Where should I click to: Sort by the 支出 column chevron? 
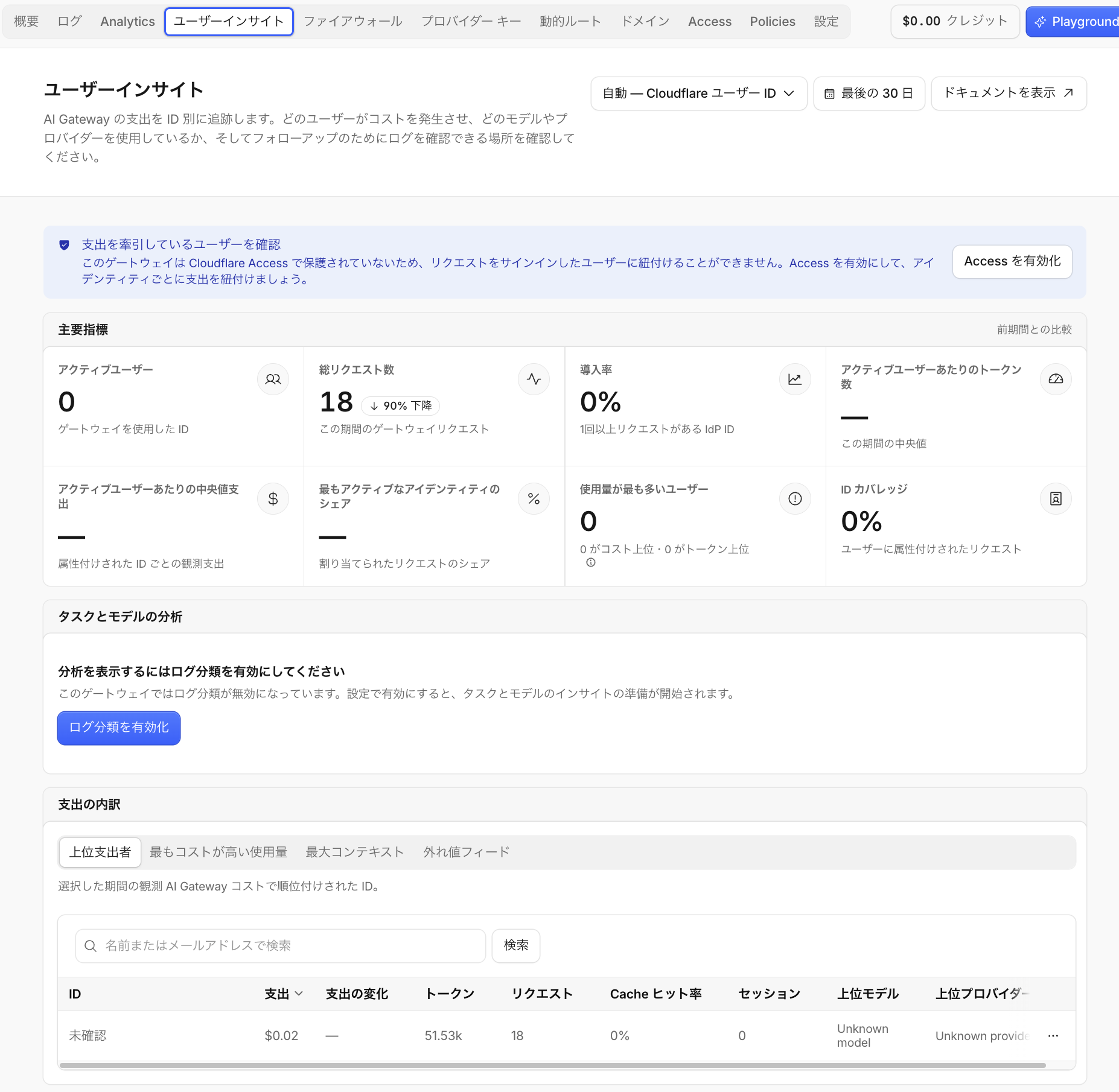299,994
